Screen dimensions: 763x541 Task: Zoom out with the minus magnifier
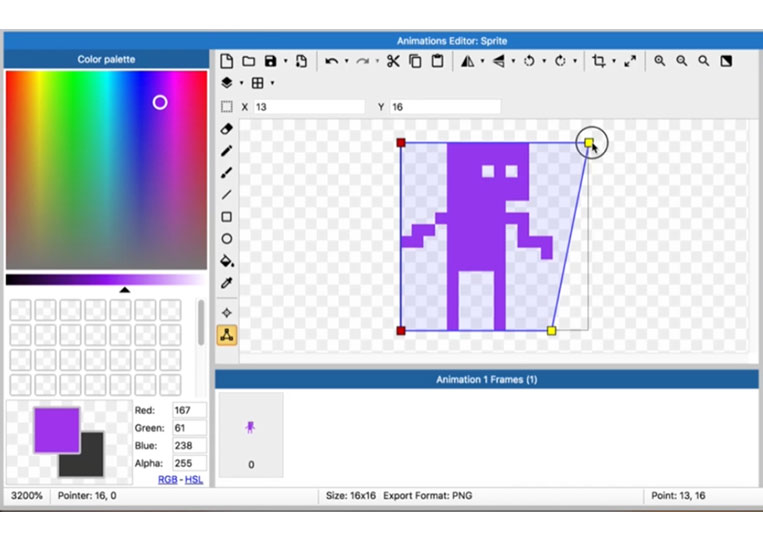pyautogui.click(x=682, y=61)
